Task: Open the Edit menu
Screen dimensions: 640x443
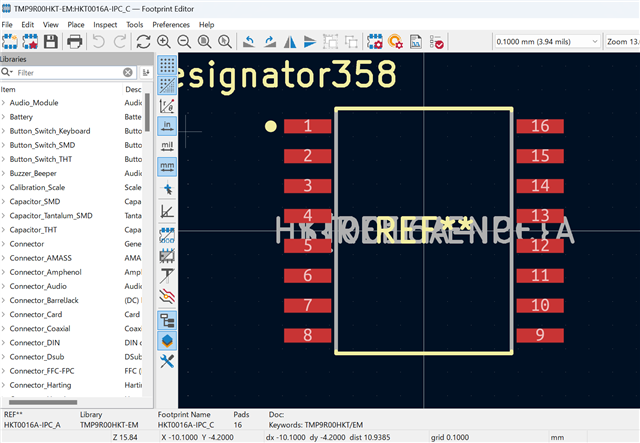Action: coord(28,24)
